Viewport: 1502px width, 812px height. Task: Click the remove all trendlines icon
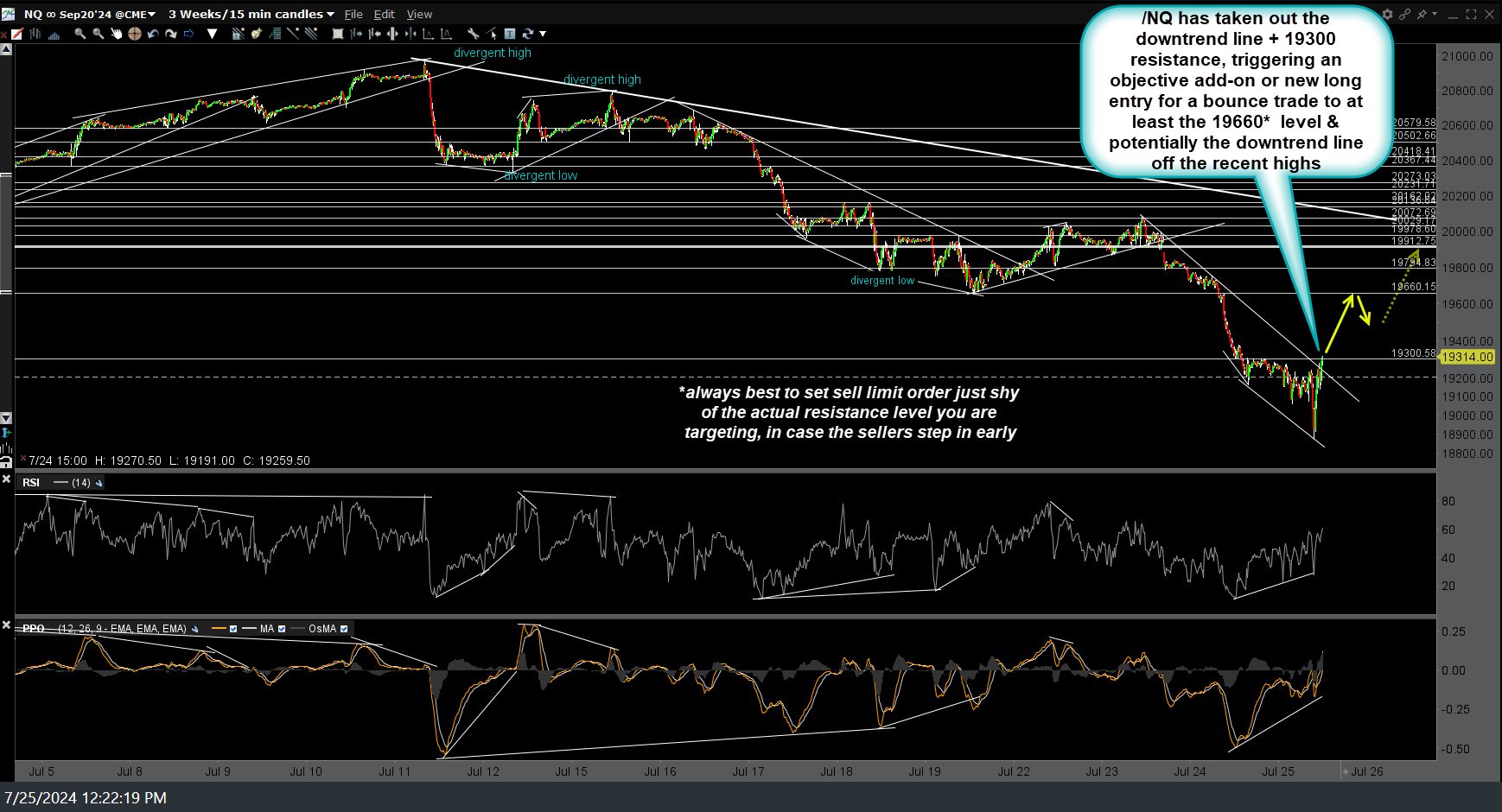[x=238, y=34]
